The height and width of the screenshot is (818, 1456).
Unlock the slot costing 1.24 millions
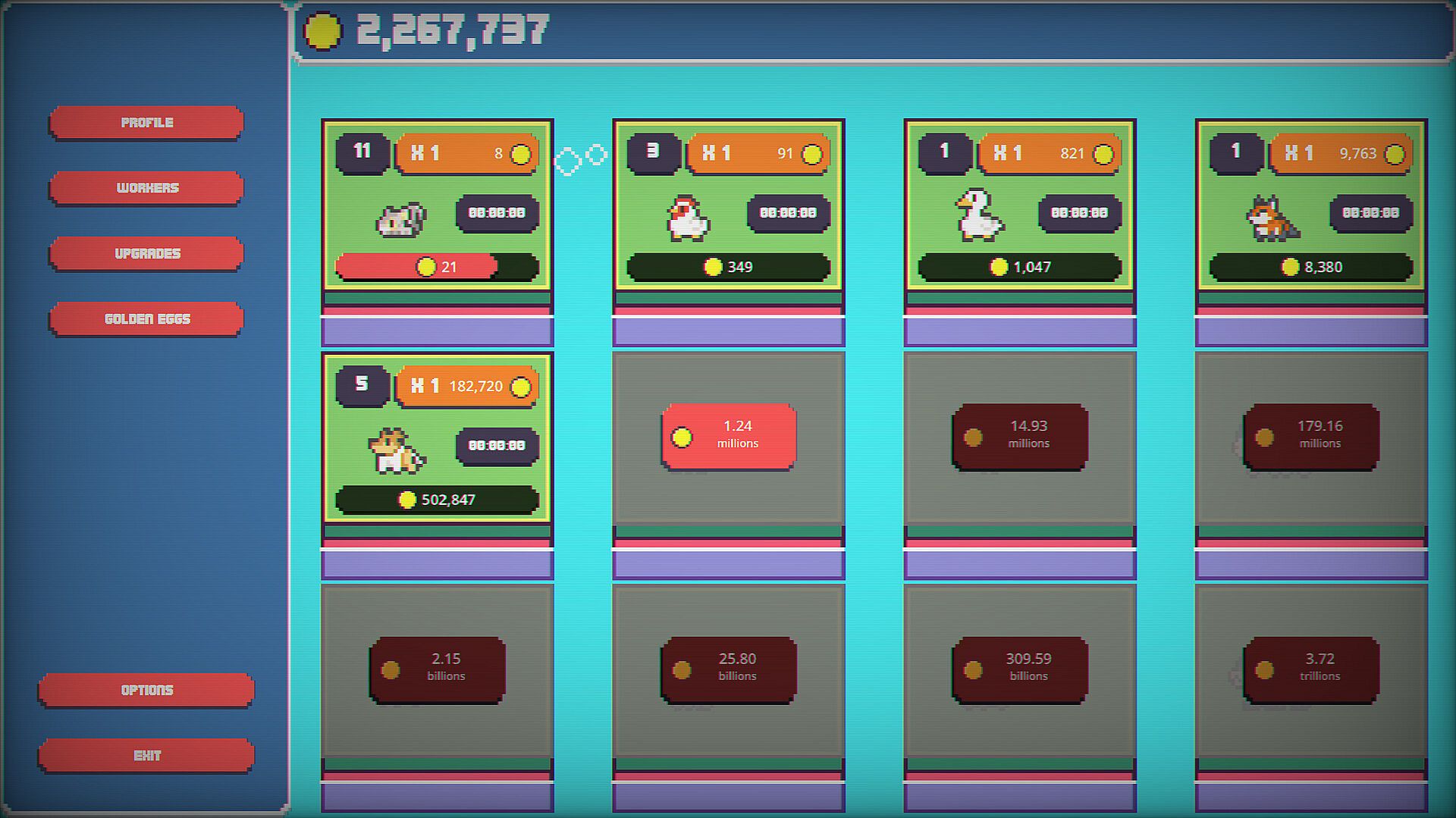click(729, 437)
